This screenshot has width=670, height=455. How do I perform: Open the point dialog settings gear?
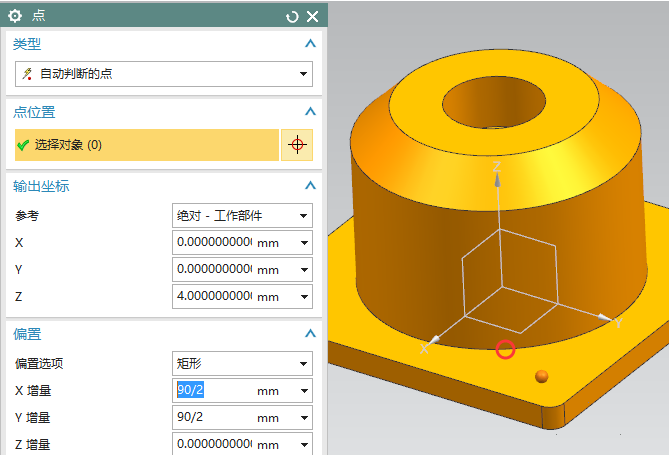click(15, 16)
